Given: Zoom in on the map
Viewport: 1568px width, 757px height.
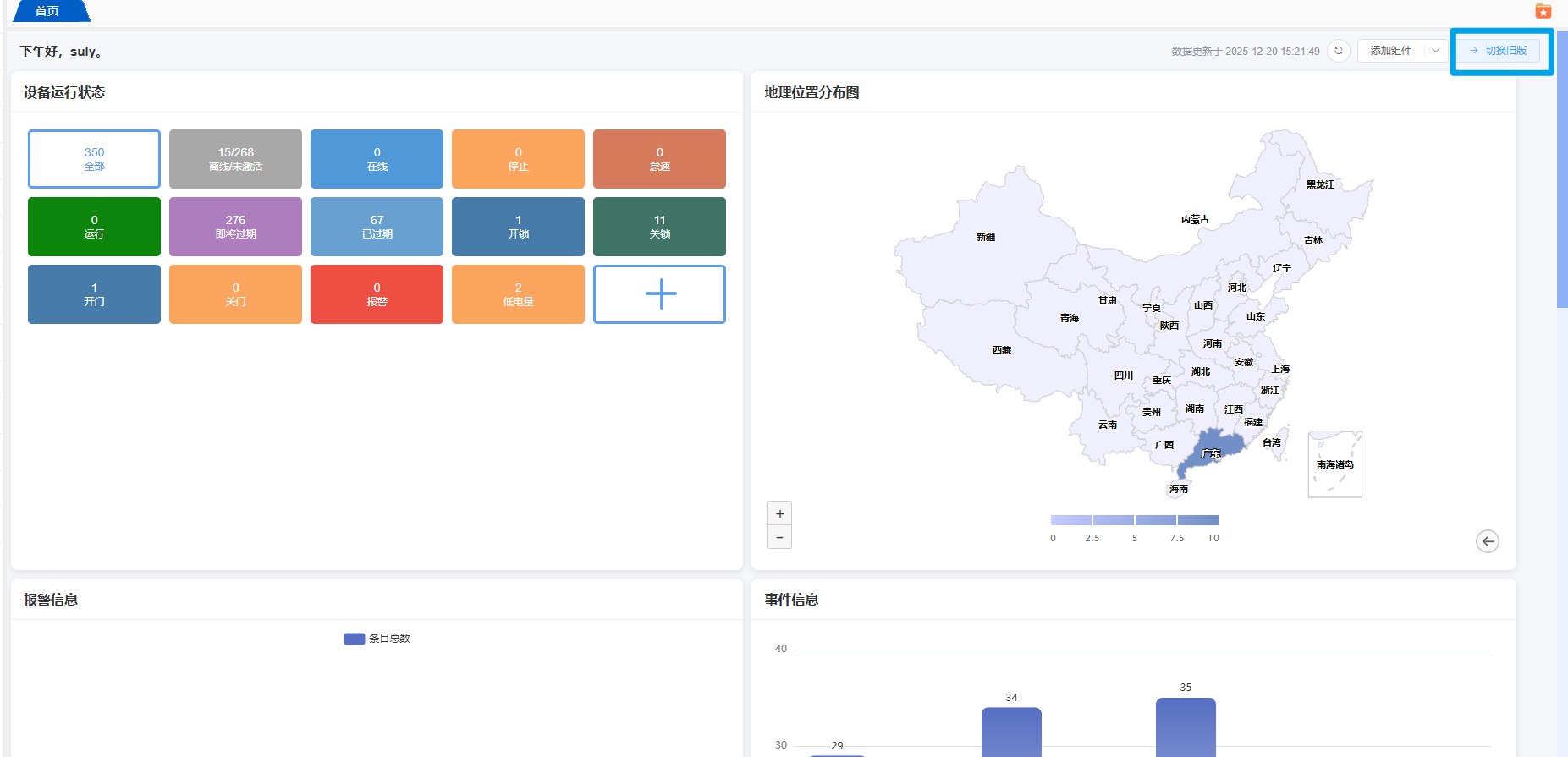Looking at the screenshot, I should click(x=779, y=513).
